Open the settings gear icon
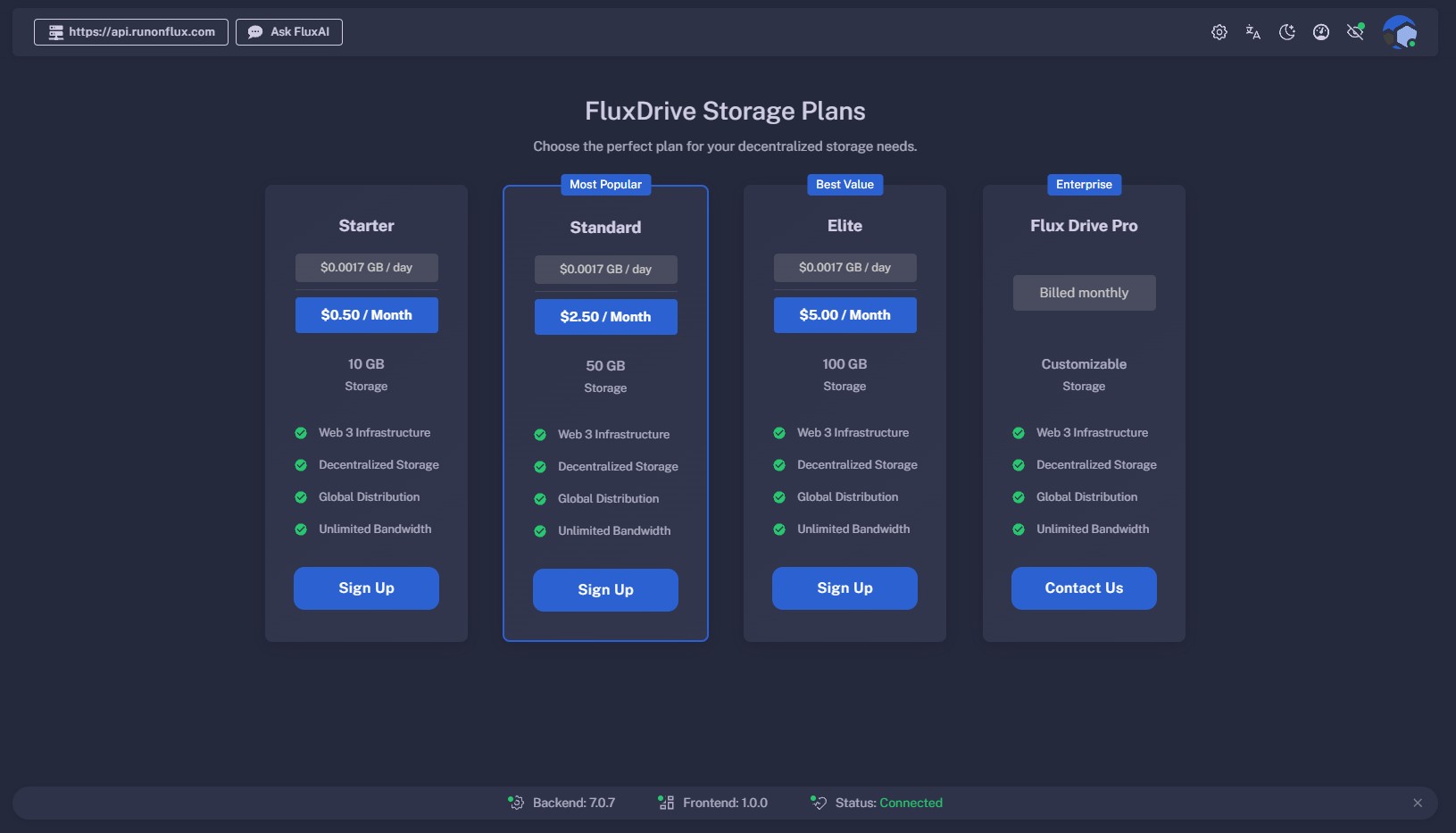 tap(1219, 32)
